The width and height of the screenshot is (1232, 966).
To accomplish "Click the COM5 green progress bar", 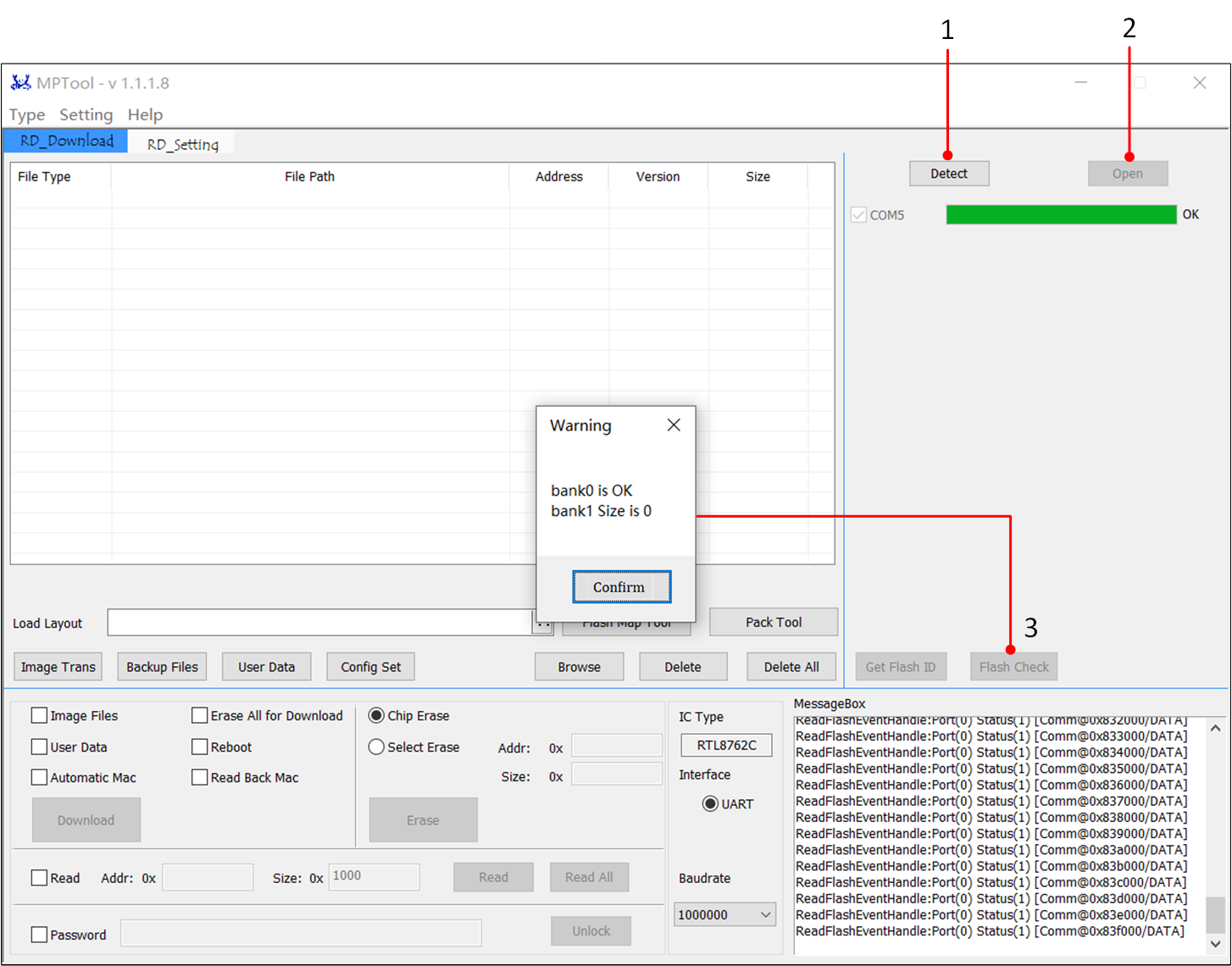I will coord(1060,214).
